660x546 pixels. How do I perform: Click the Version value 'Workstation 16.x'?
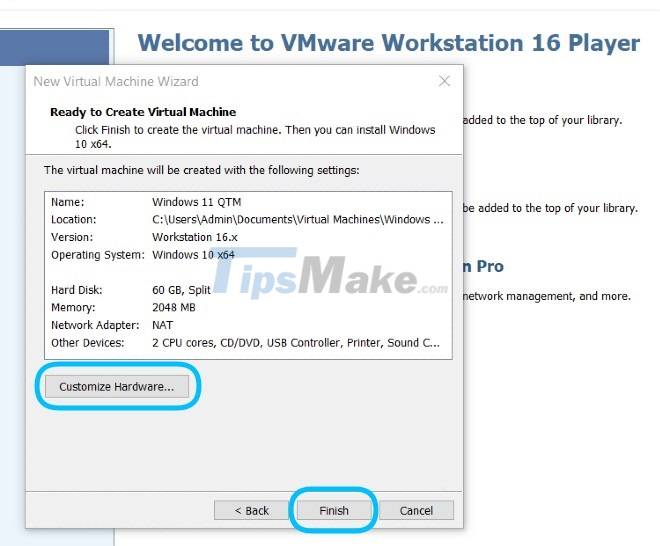(194, 237)
